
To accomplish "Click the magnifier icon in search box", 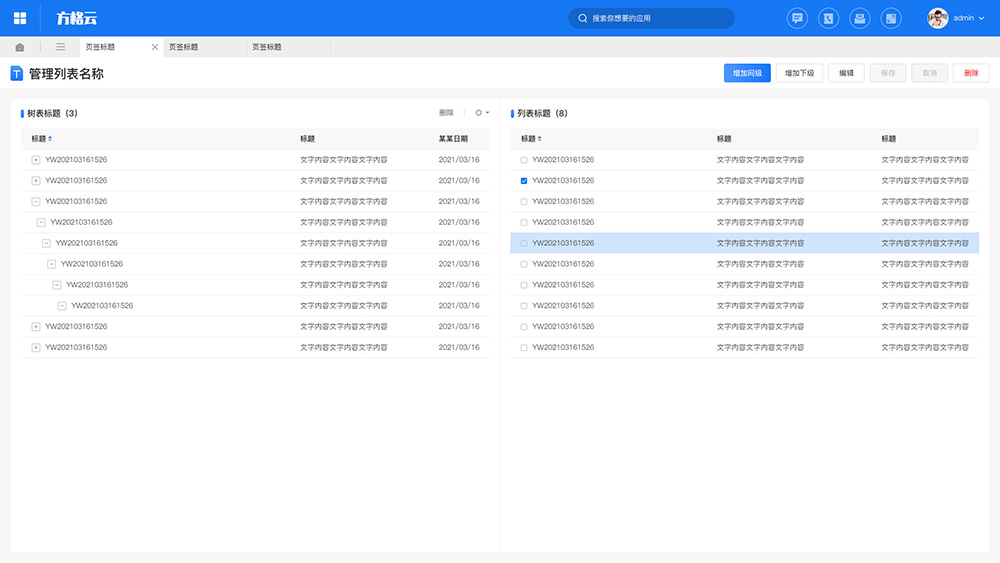I will tap(582, 18).
